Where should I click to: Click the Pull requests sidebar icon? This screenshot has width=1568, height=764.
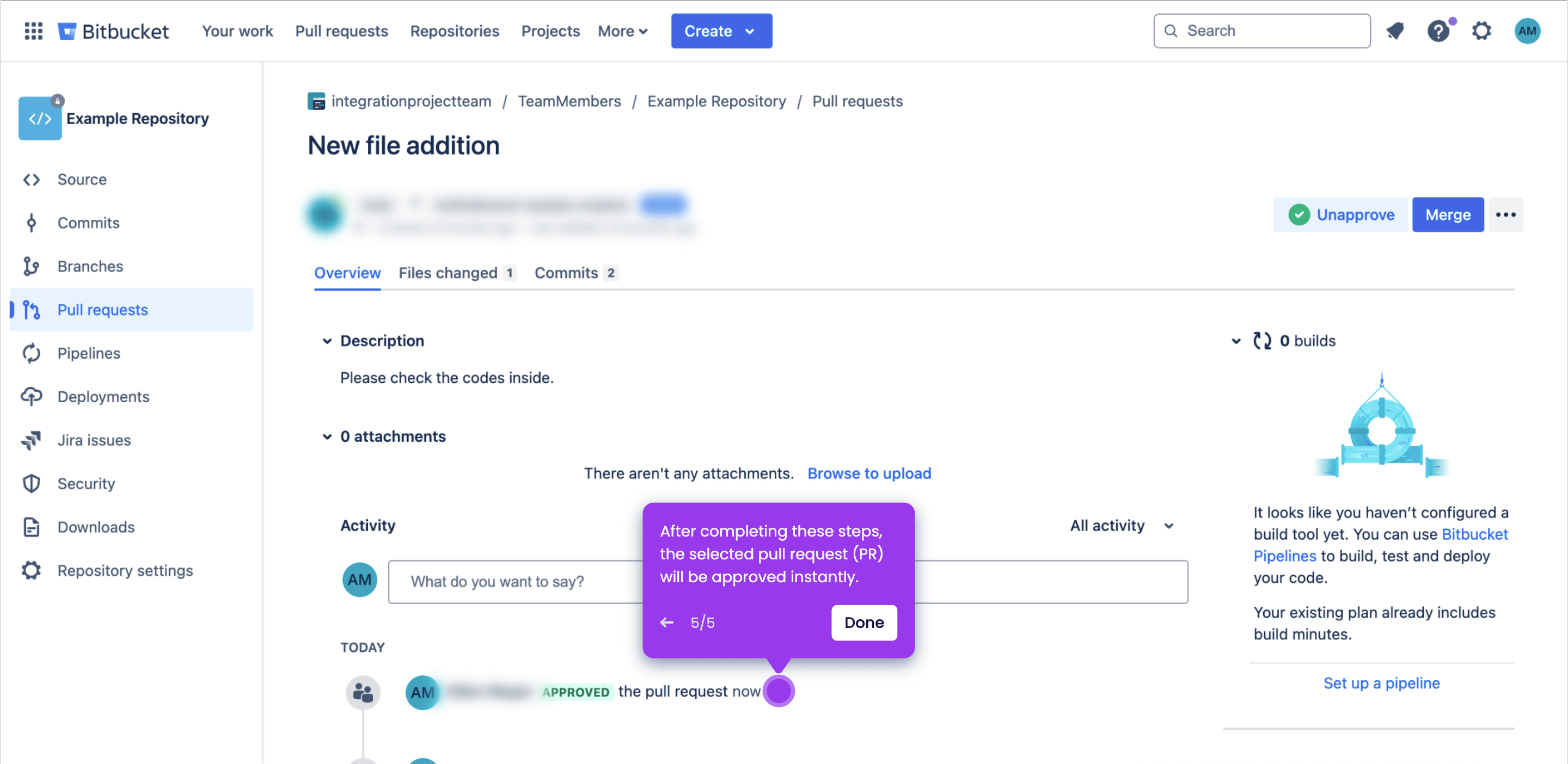32,310
